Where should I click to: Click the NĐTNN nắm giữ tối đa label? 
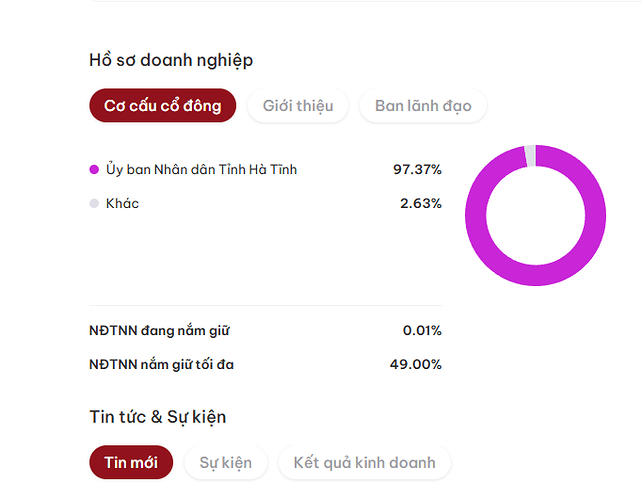[161, 364]
